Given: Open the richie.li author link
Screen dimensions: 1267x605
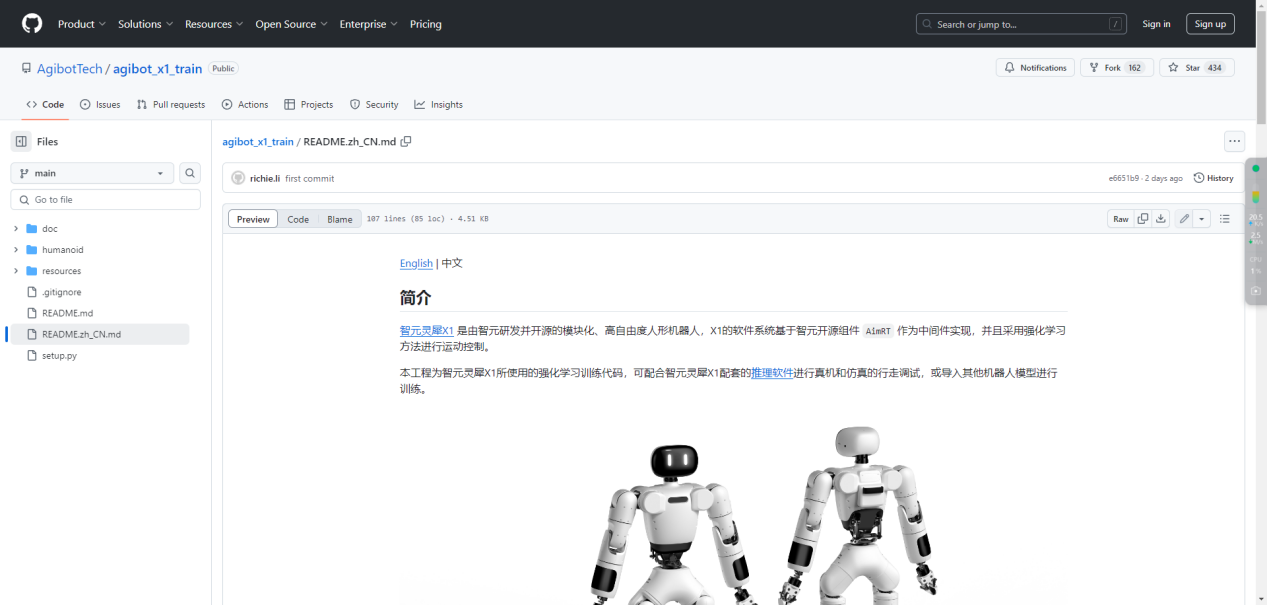Looking at the screenshot, I should pos(265,178).
